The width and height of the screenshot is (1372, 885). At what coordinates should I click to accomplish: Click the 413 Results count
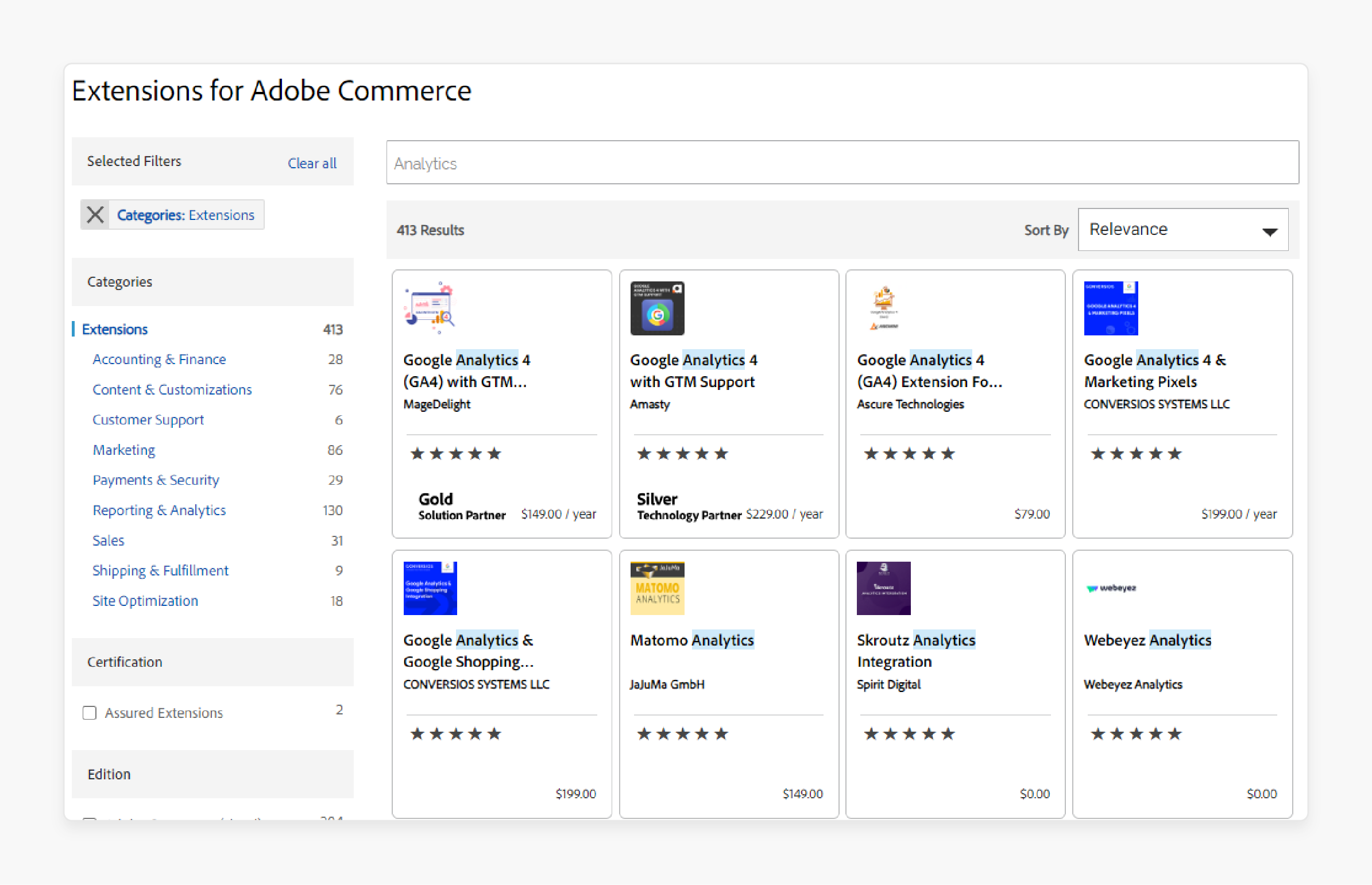pyautogui.click(x=430, y=230)
